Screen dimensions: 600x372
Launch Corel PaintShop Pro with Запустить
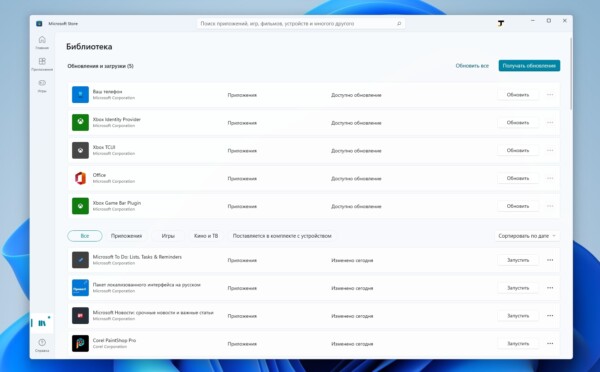click(x=518, y=343)
